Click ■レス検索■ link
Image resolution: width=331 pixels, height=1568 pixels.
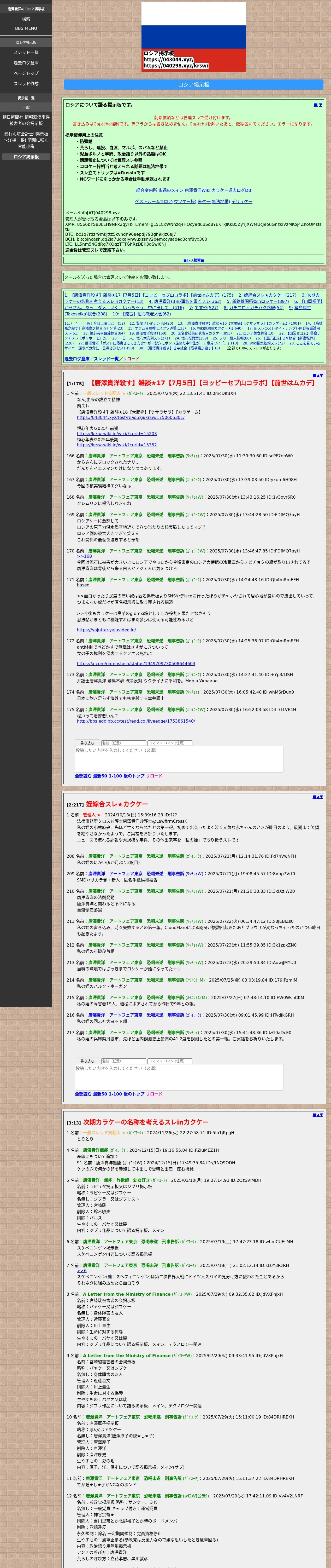[x=193, y=260]
